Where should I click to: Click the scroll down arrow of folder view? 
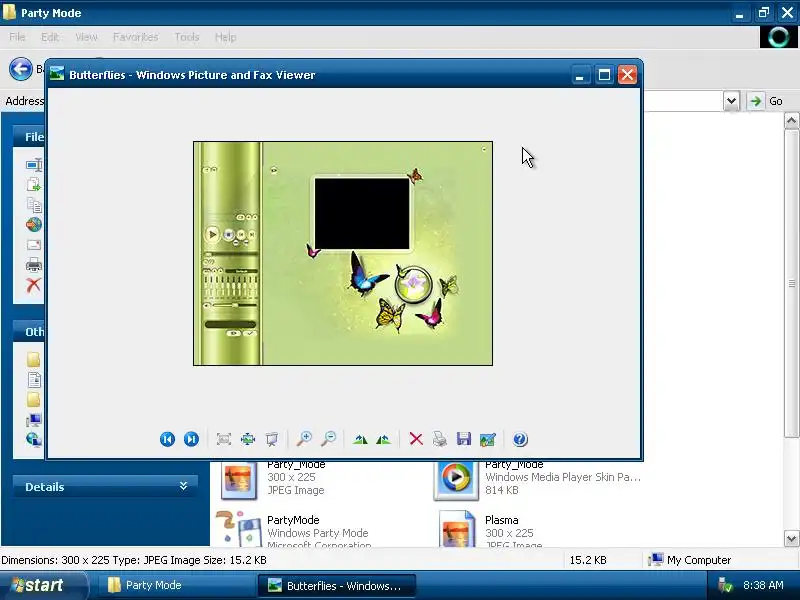[791, 538]
